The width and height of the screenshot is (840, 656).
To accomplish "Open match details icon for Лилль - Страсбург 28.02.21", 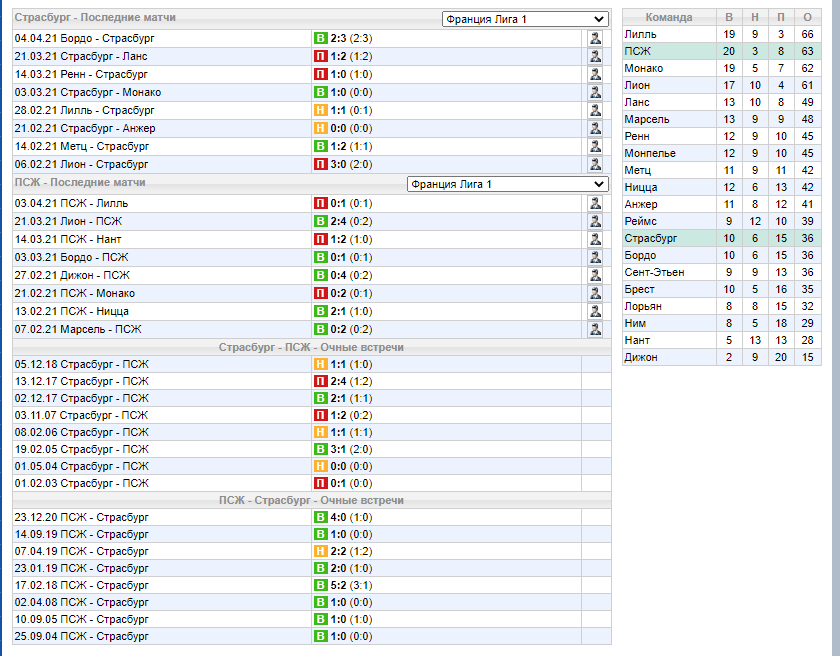I will (x=595, y=110).
